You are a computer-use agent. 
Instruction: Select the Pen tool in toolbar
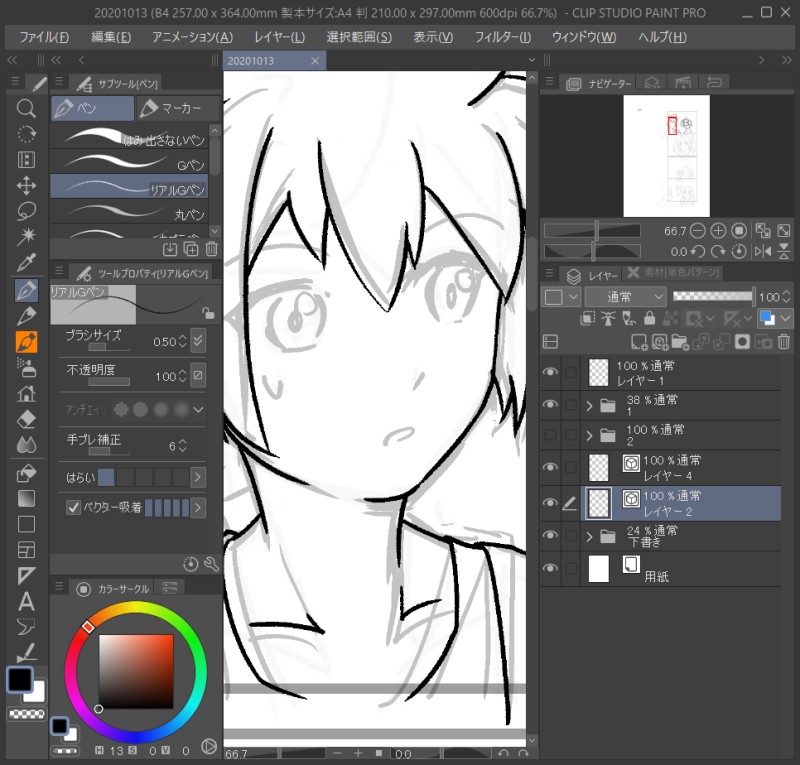(26, 290)
